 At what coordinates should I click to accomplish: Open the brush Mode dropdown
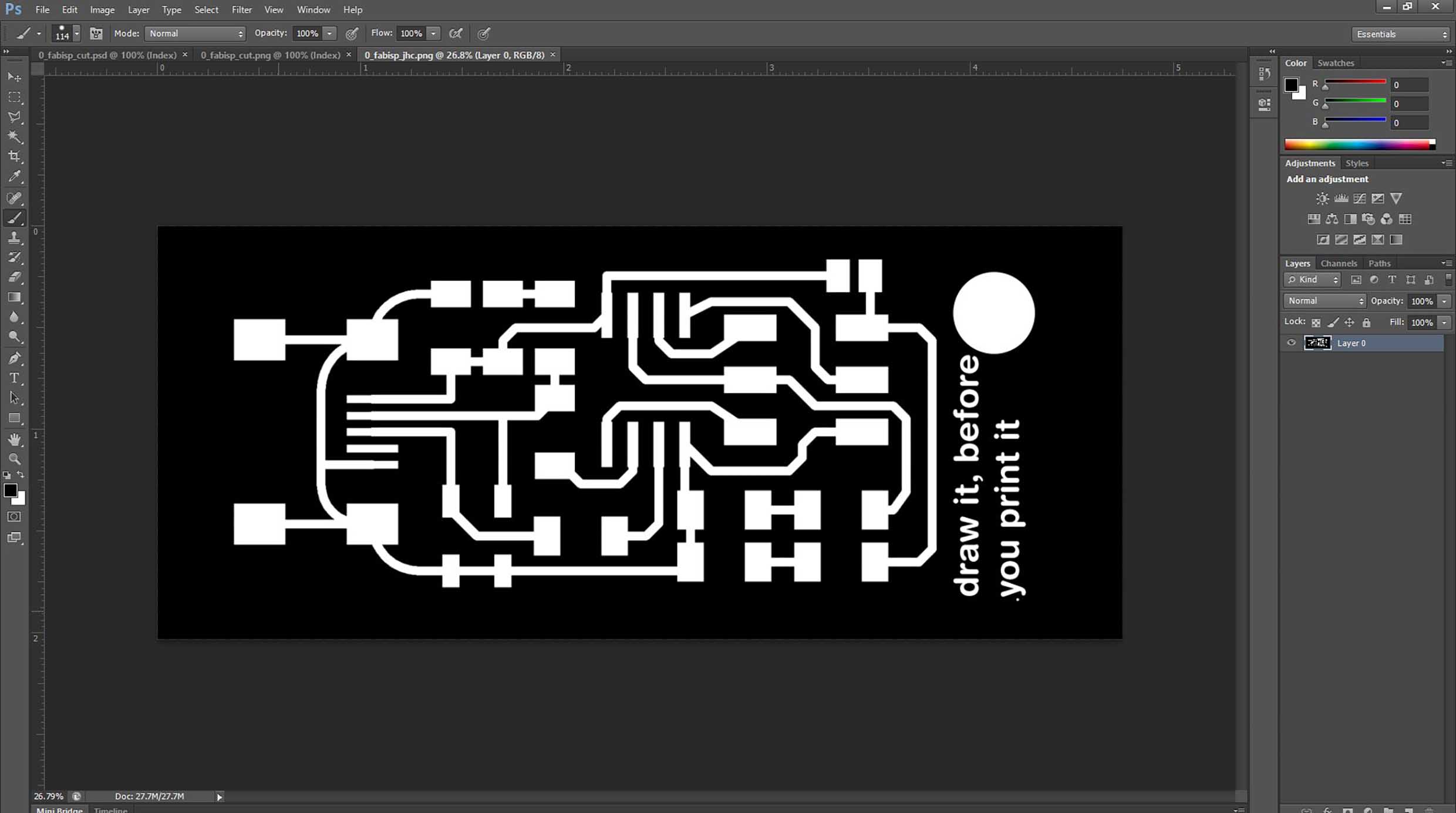pos(195,33)
